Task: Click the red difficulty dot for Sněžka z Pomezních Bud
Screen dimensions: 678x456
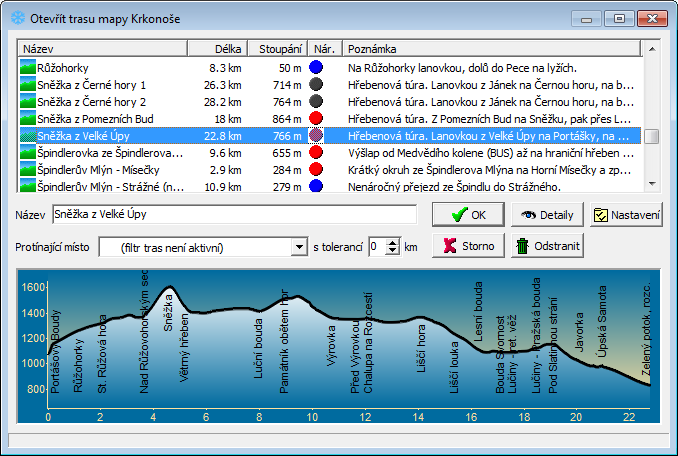Action: [x=316, y=119]
